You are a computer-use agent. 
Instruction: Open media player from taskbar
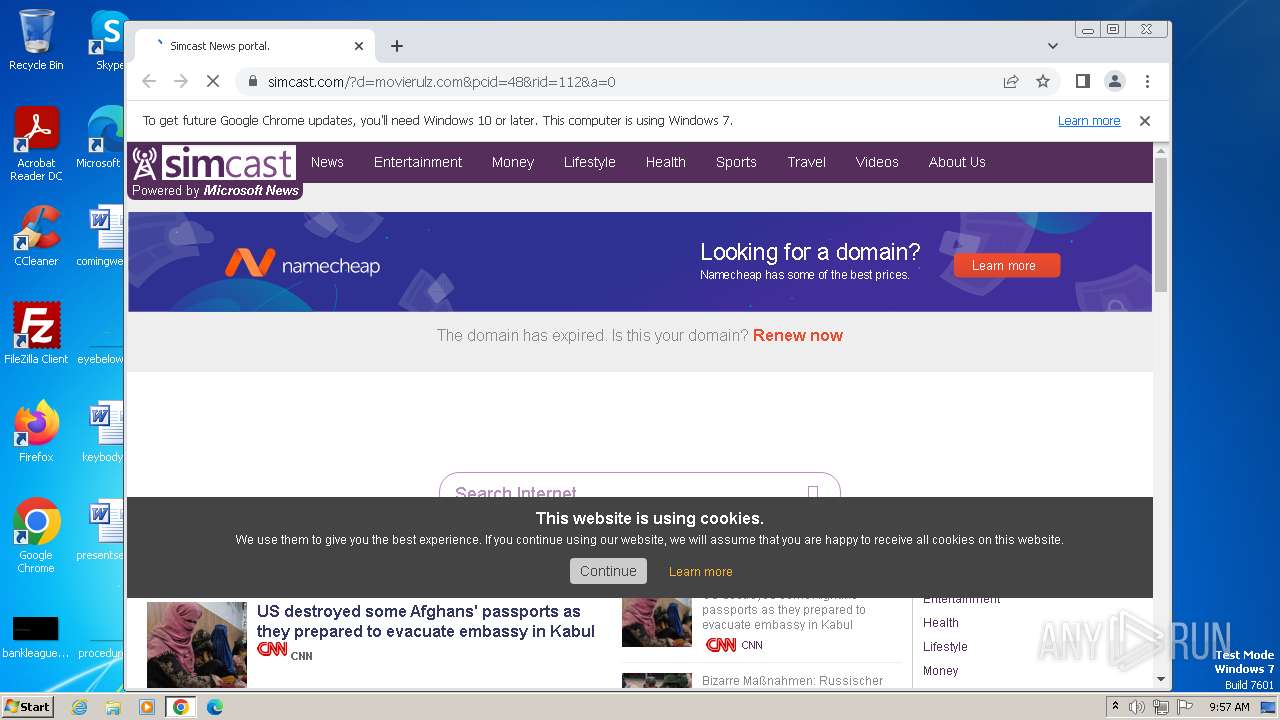(x=147, y=707)
